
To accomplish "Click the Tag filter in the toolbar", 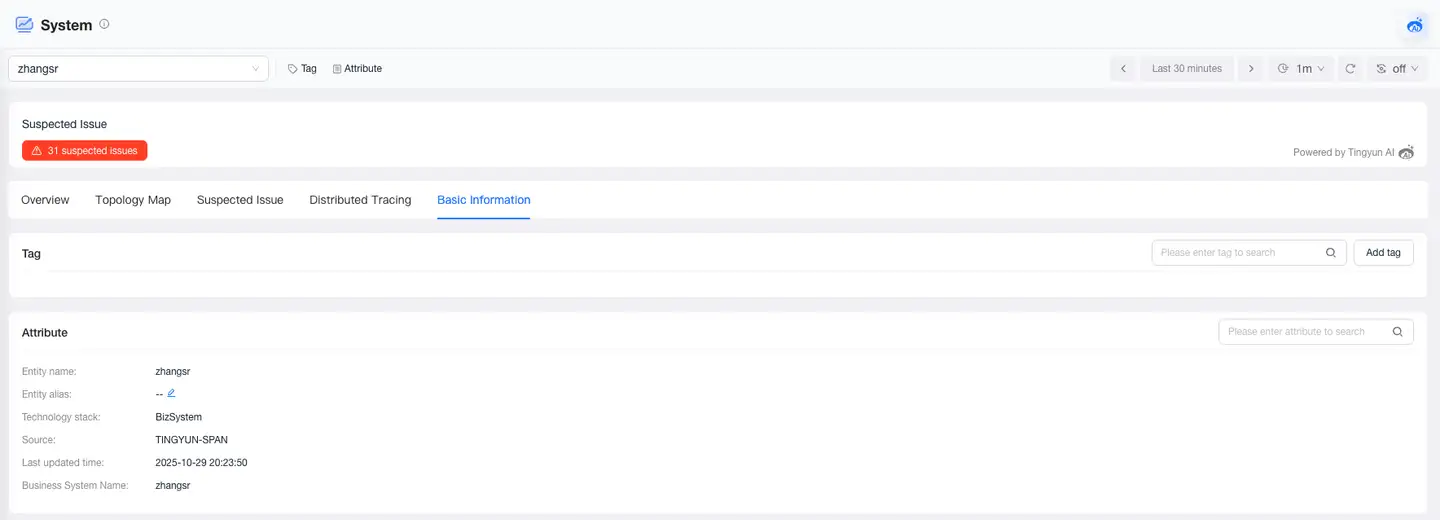I will [302, 69].
